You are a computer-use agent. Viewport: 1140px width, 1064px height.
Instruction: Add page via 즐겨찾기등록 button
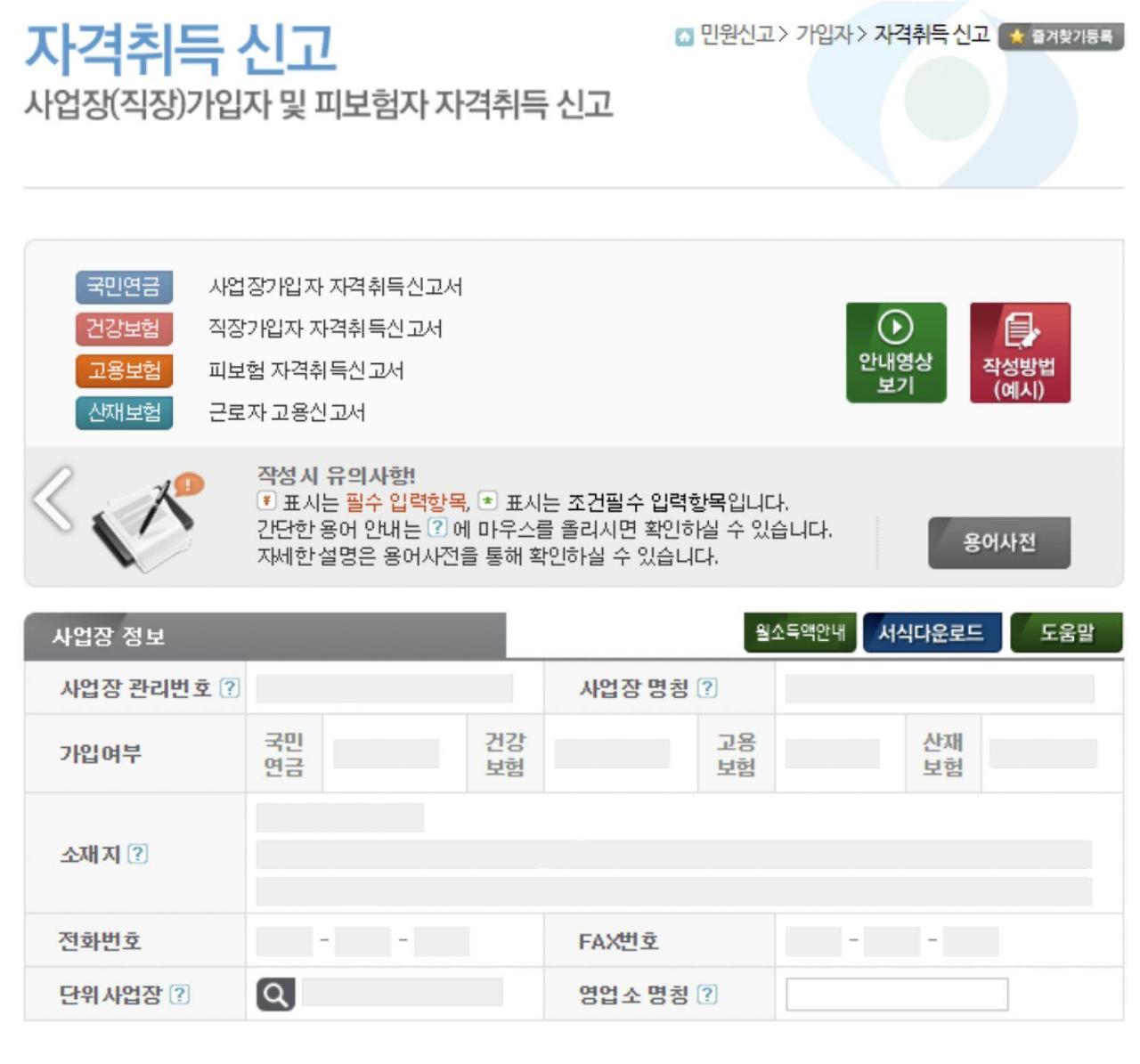coord(1062,37)
